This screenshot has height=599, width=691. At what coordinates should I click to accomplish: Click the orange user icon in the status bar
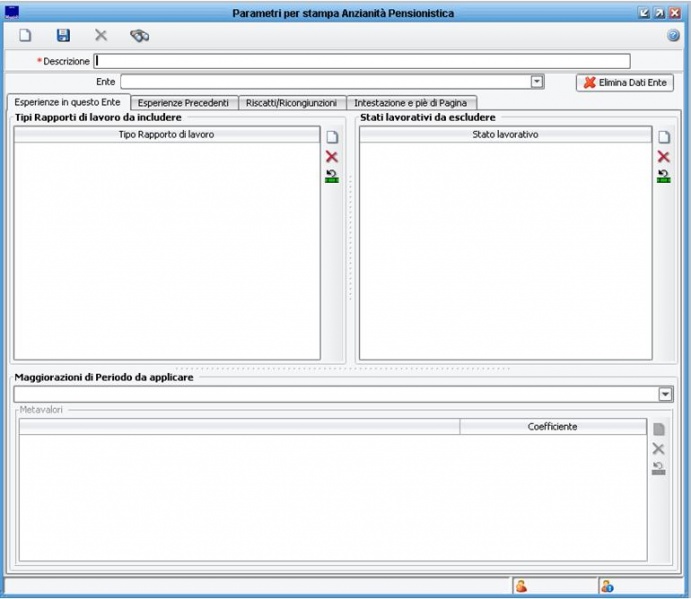click(521, 586)
